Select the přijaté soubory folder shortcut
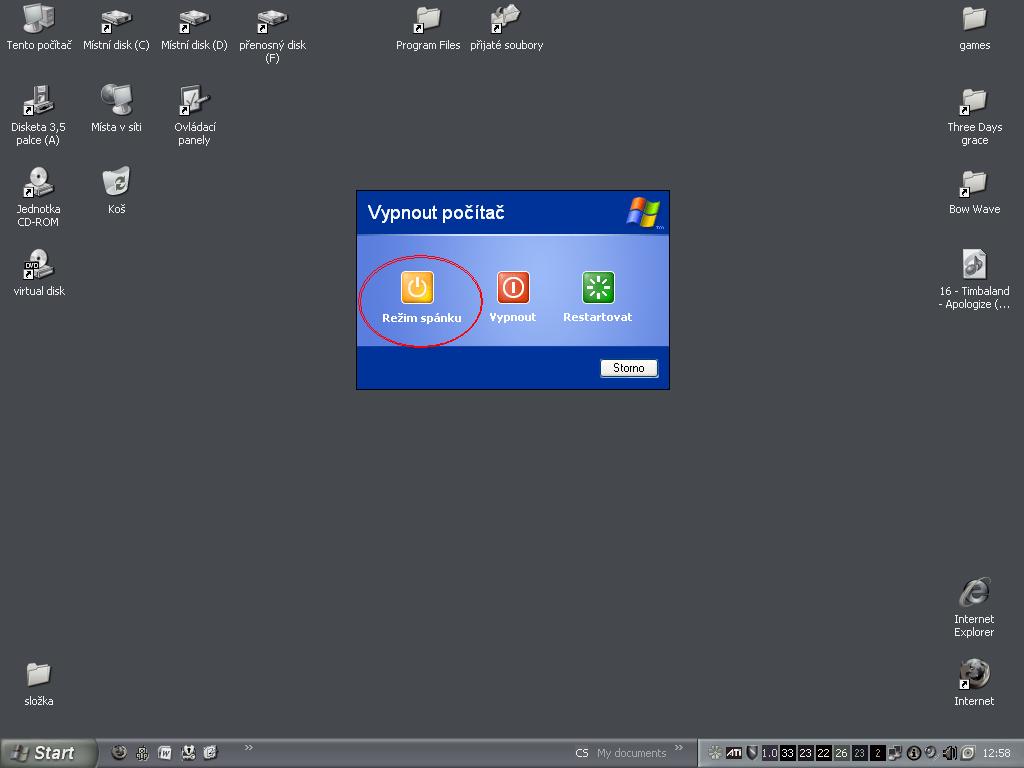Screen dimensions: 1024x768 click(x=506, y=28)
